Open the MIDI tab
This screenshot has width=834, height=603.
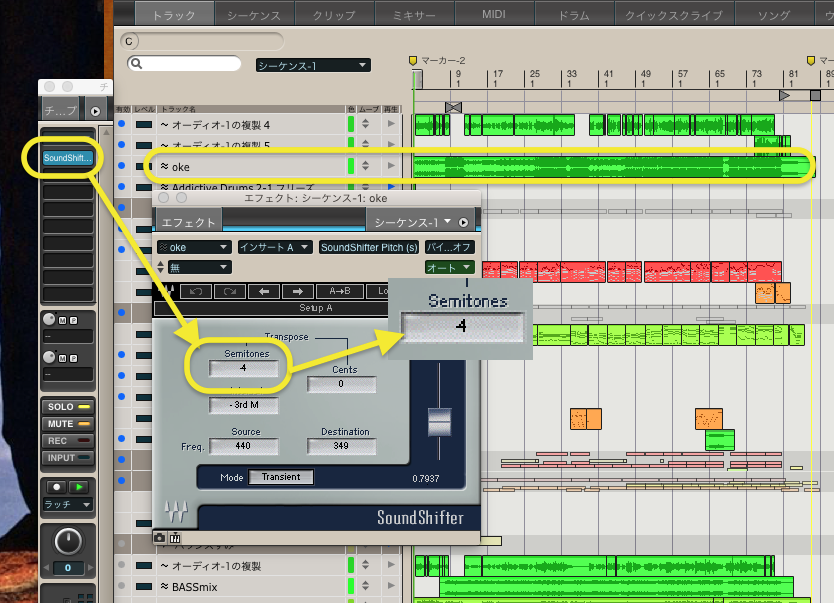click(494, 14)
